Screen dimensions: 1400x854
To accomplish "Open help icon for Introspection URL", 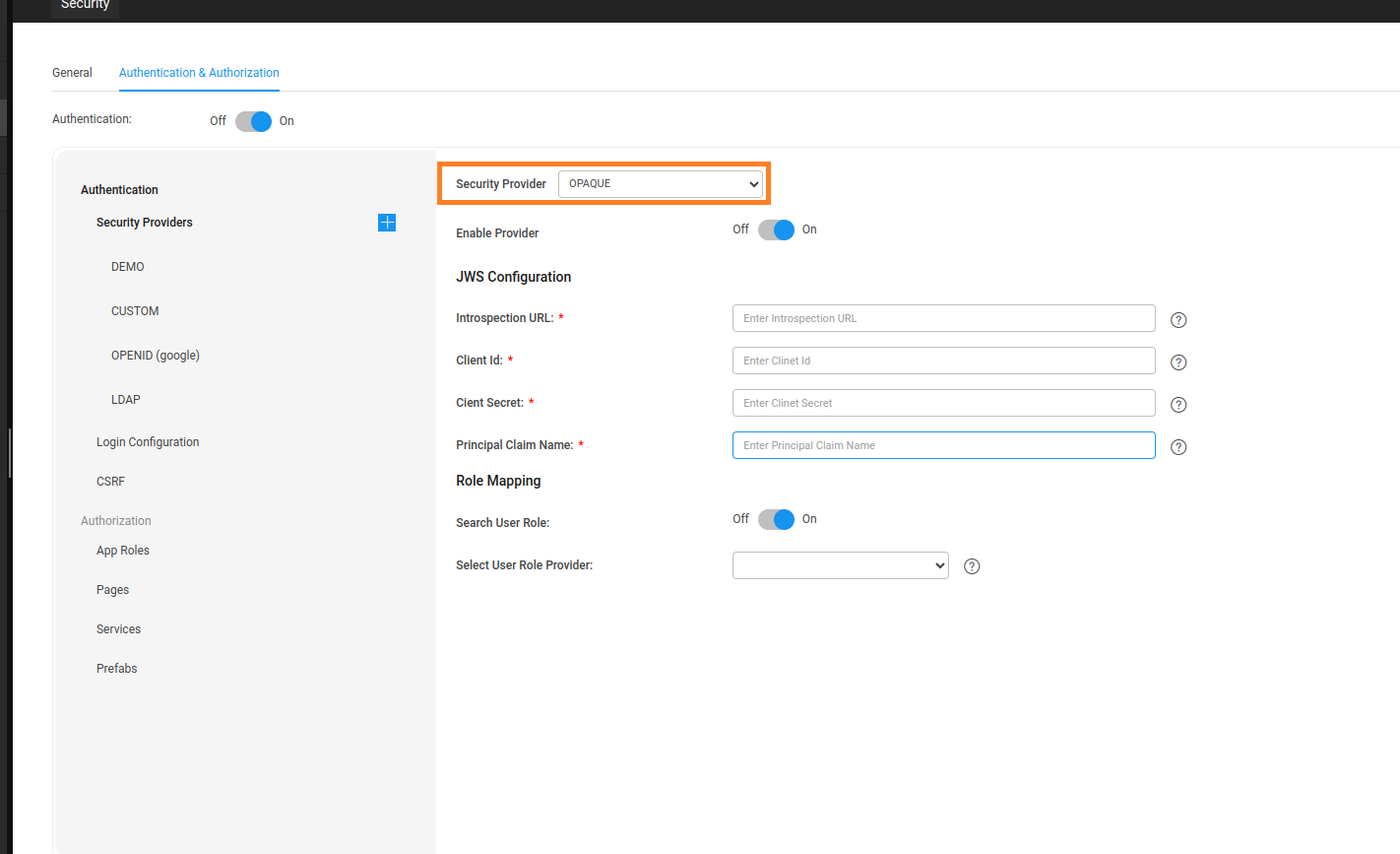I will click(x=1177, y=320).
